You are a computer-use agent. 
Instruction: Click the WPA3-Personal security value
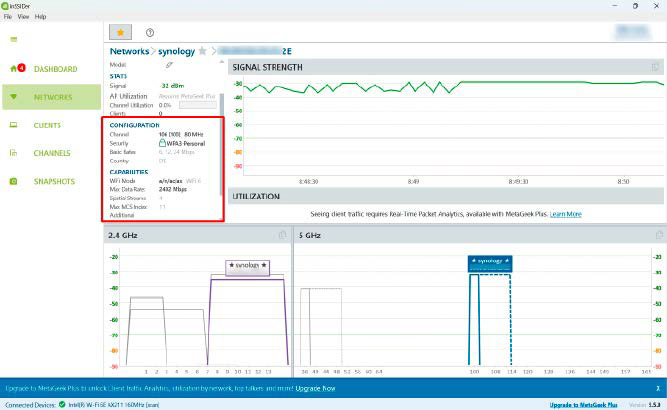point(185,144)
